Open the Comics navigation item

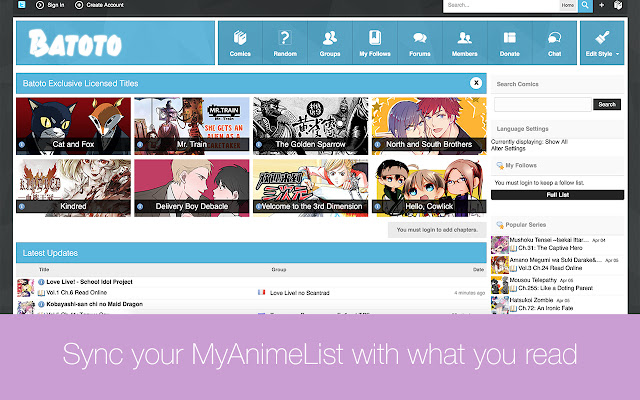(x=240, y=43)
